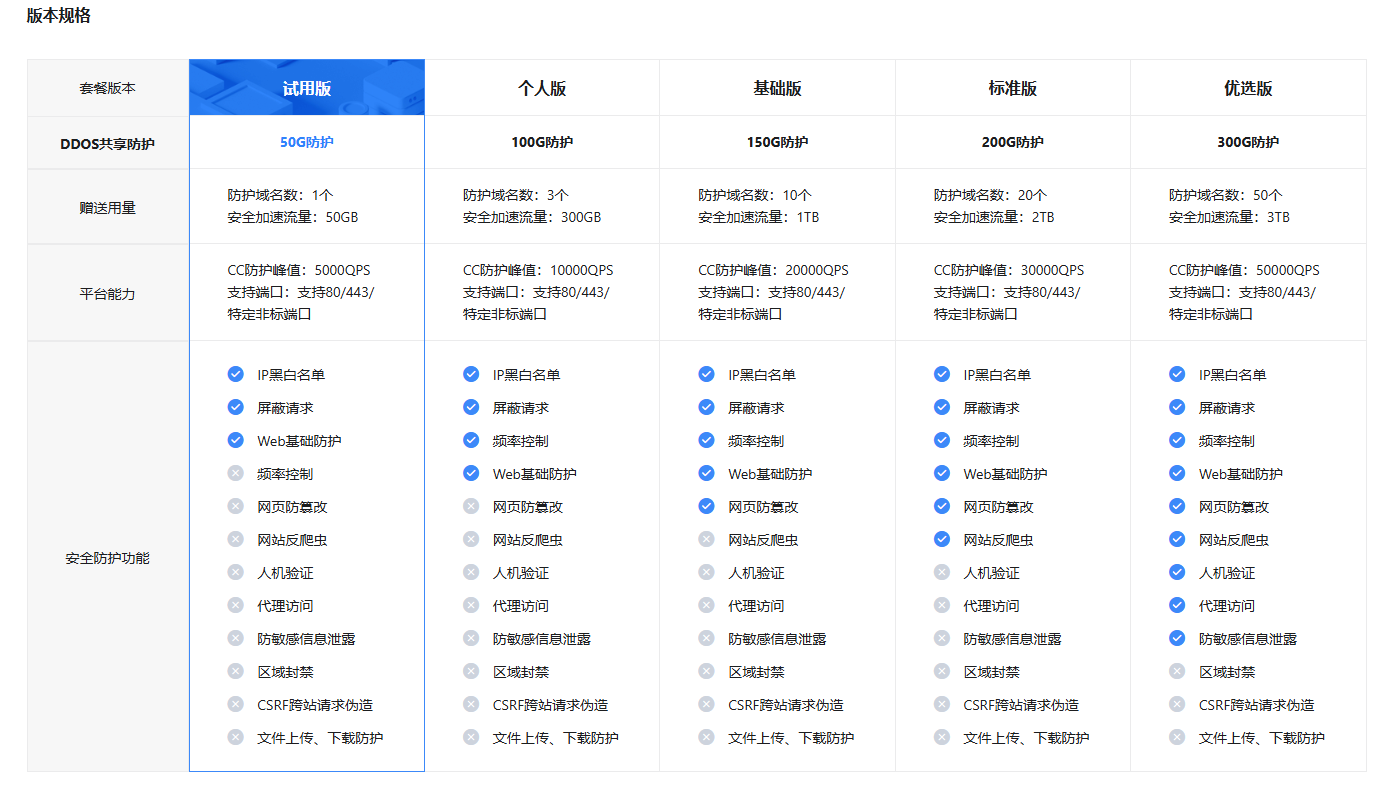Select the 个人版 plan header
Viewport: 1394px width, 796px height.
542,88
